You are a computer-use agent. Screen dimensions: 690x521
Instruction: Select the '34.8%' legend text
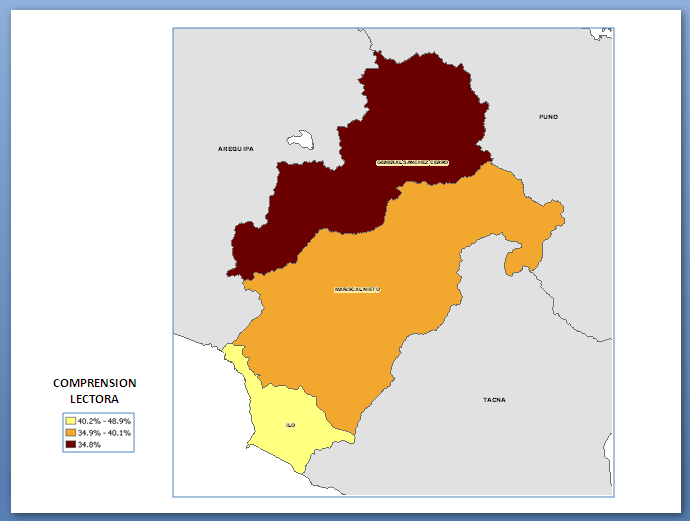[x=89, y=444]
